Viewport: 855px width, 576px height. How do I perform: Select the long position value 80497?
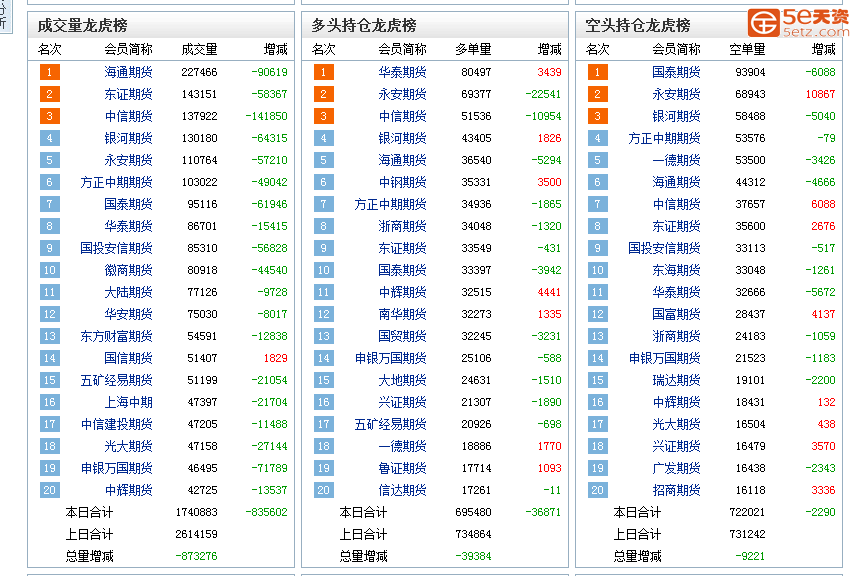pyautogui.click(x=476, y=72)
